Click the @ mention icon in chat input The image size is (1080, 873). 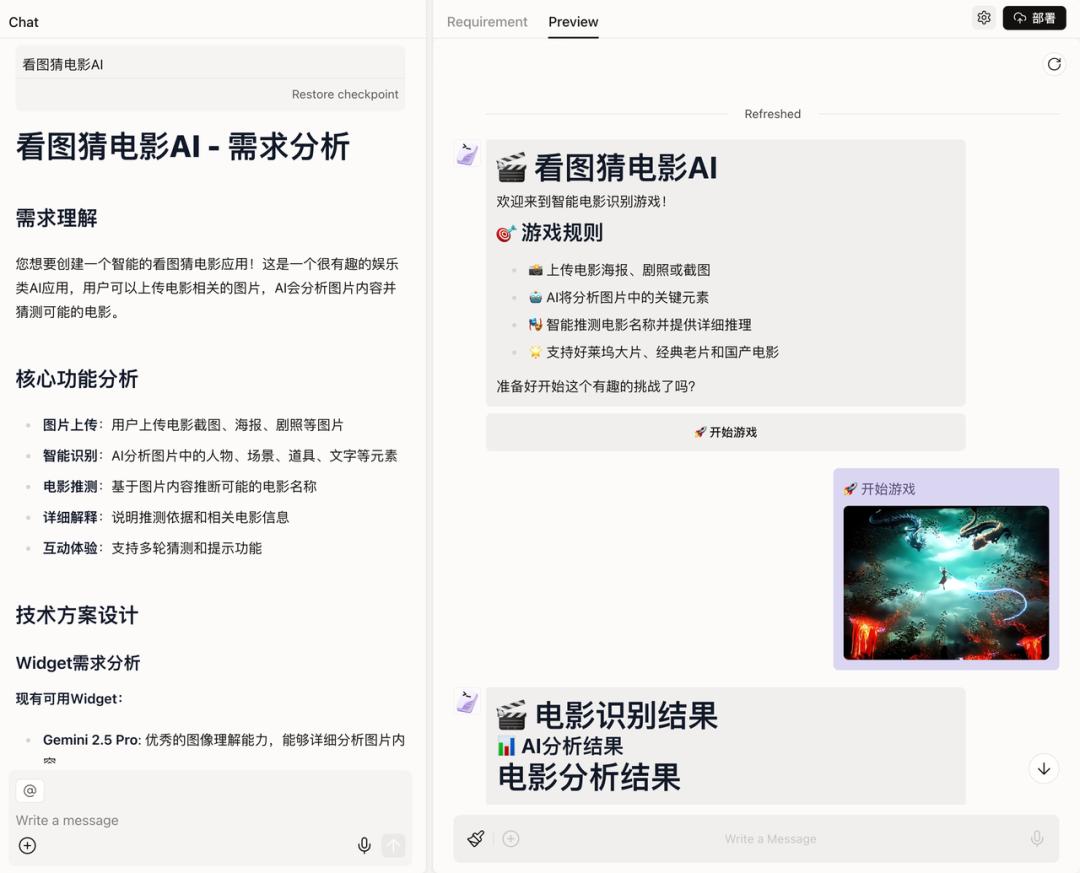[x=30, y=790]
